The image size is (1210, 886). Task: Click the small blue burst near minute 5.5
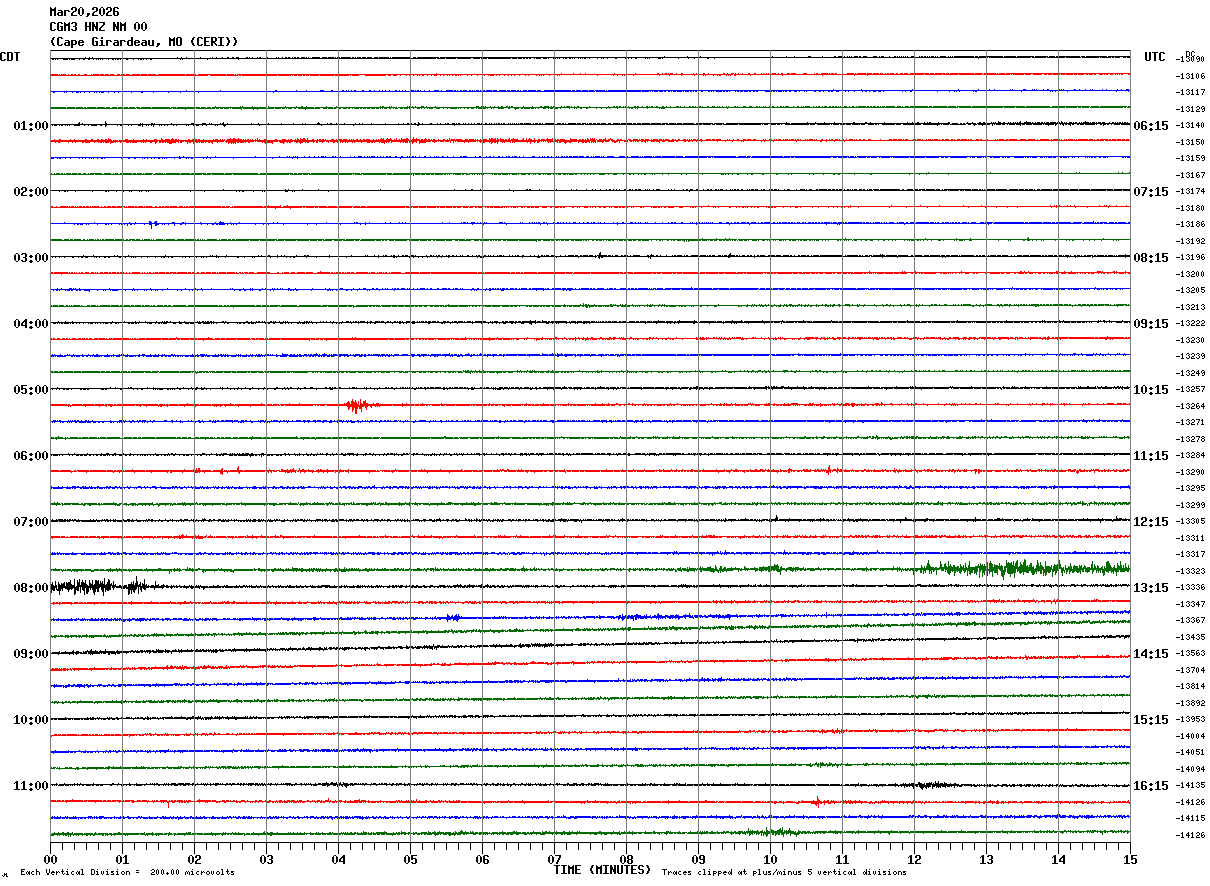pyautogui.click(x=453, y=618)
